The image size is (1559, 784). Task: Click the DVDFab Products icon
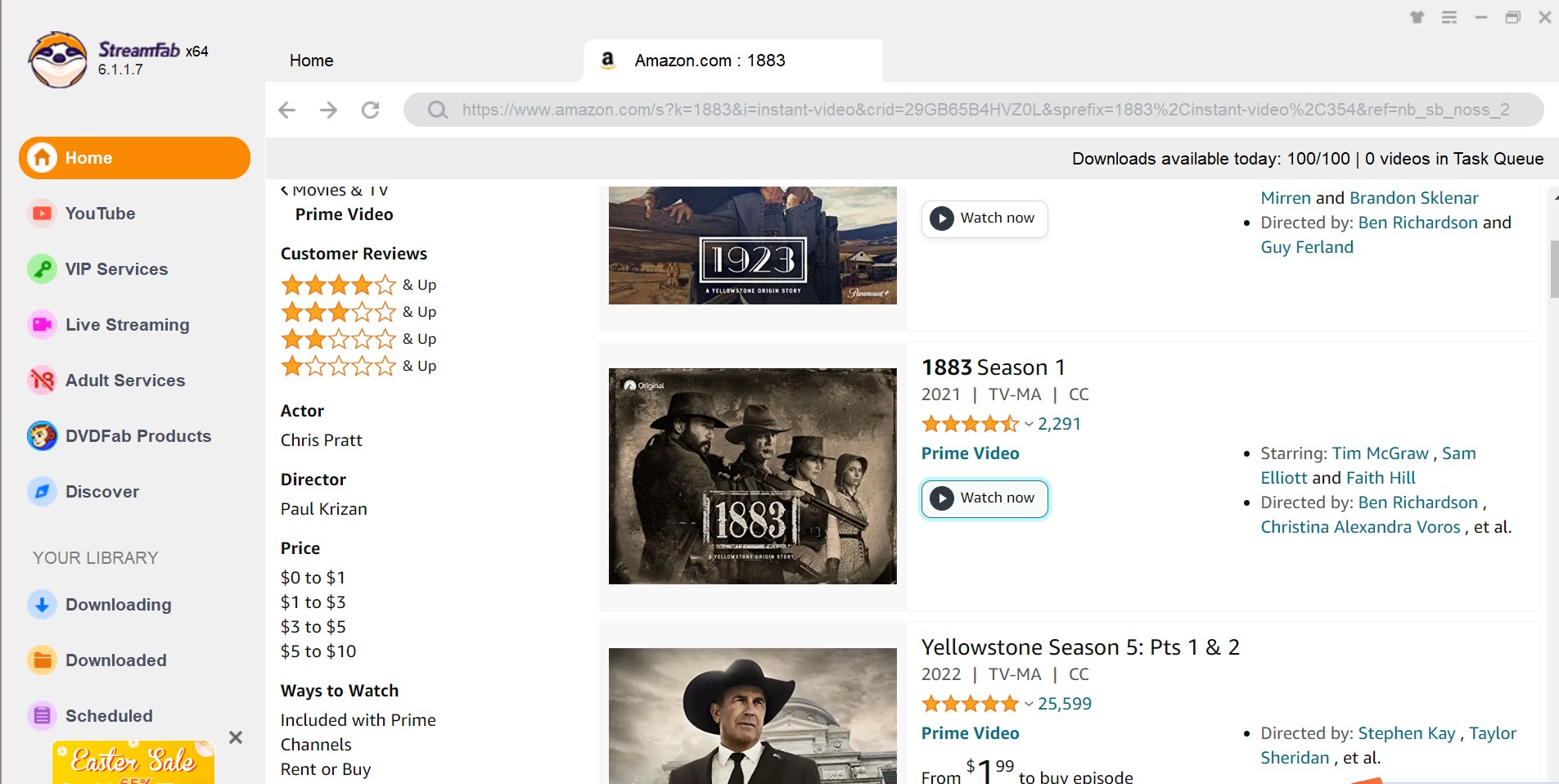42,436
